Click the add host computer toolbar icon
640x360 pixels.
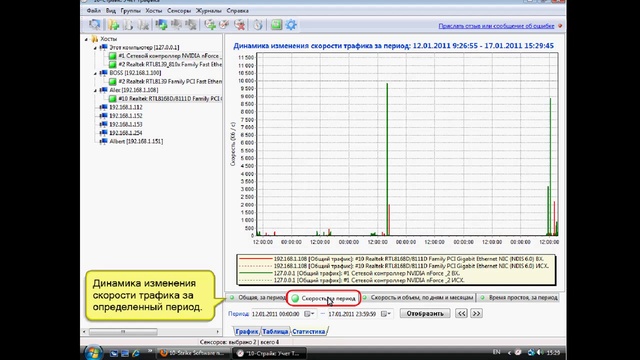(161, 25)
